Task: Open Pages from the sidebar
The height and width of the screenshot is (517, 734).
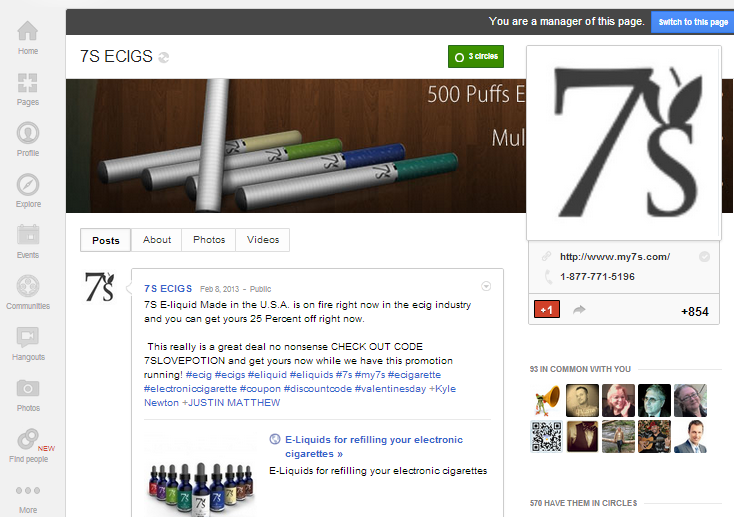Action: [28, 89]
